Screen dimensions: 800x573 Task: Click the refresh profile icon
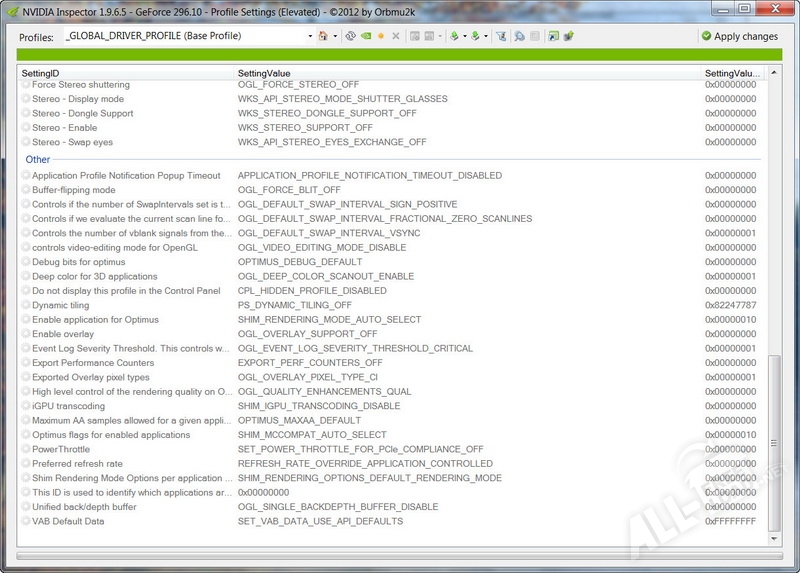[351, 36]
